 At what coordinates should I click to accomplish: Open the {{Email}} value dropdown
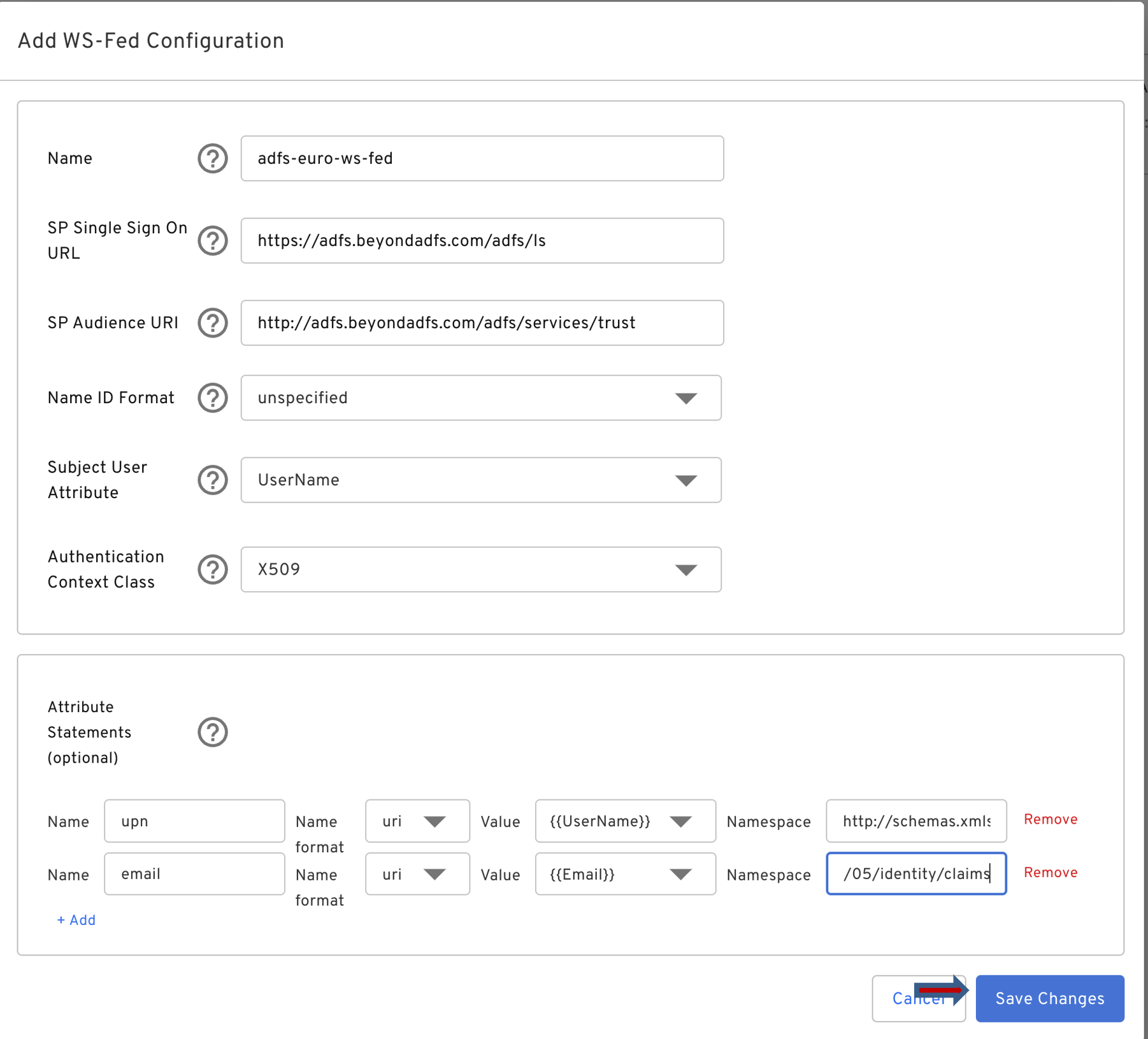(625, 874)
